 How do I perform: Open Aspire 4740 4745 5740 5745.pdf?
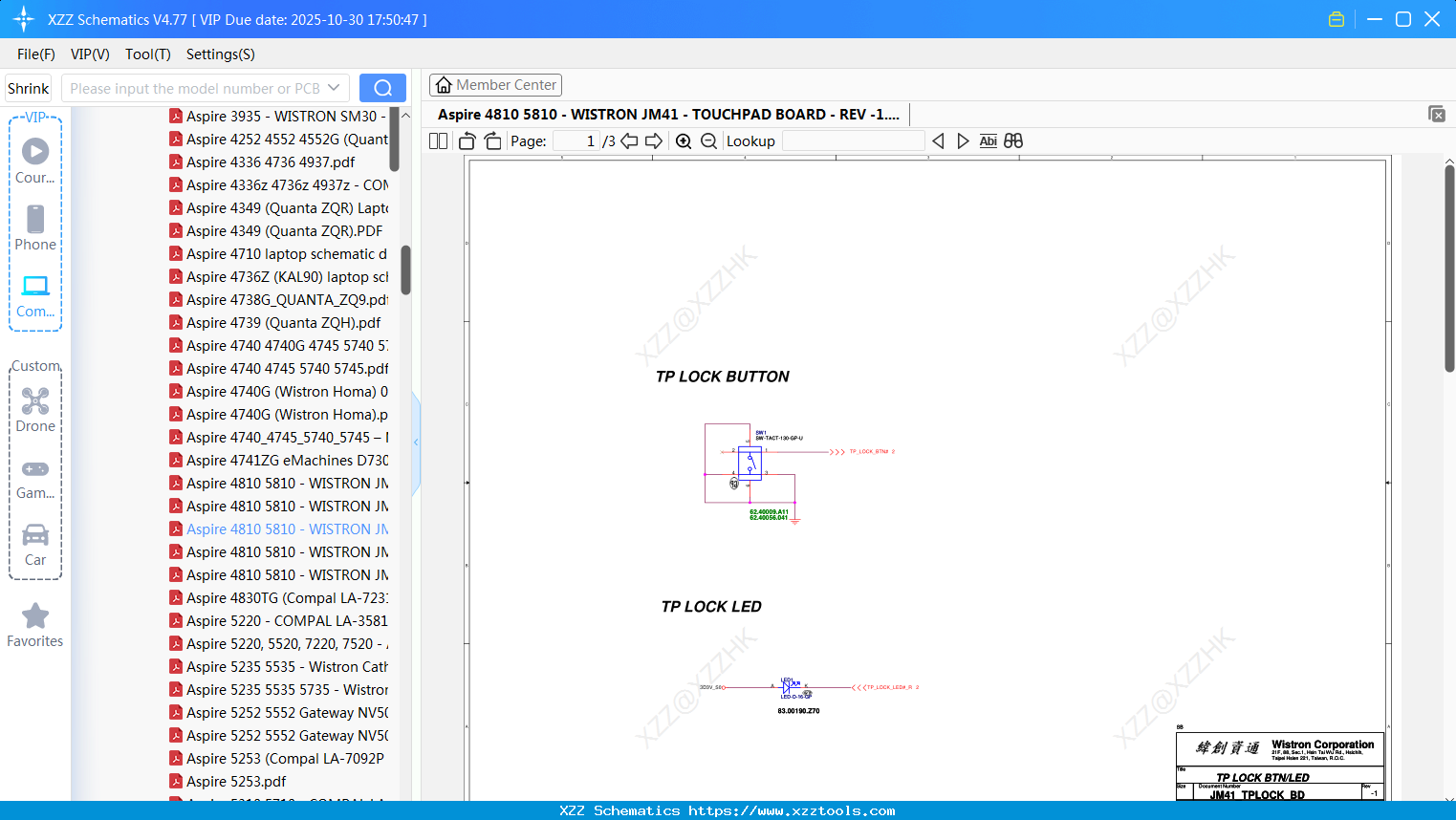tap(278, 369)
